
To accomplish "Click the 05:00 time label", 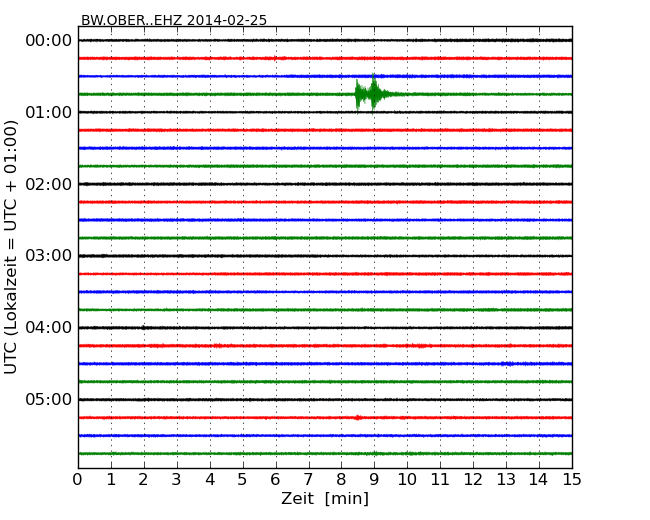I will (x=49, y=399).
